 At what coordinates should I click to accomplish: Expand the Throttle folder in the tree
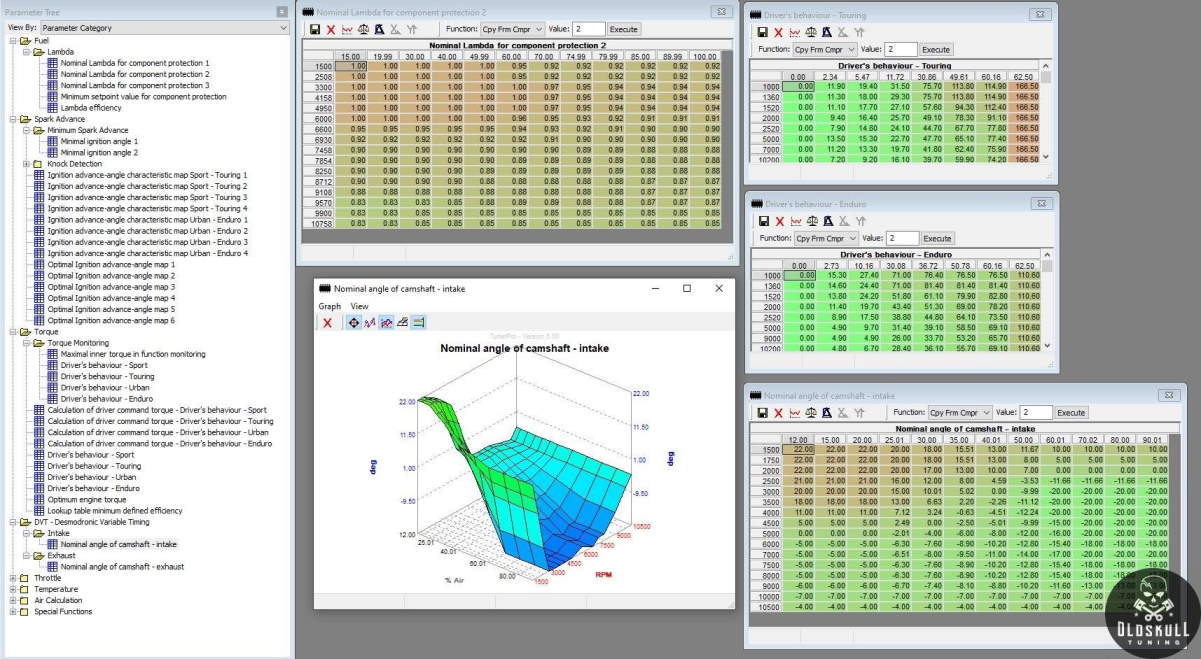coord(13,578)
